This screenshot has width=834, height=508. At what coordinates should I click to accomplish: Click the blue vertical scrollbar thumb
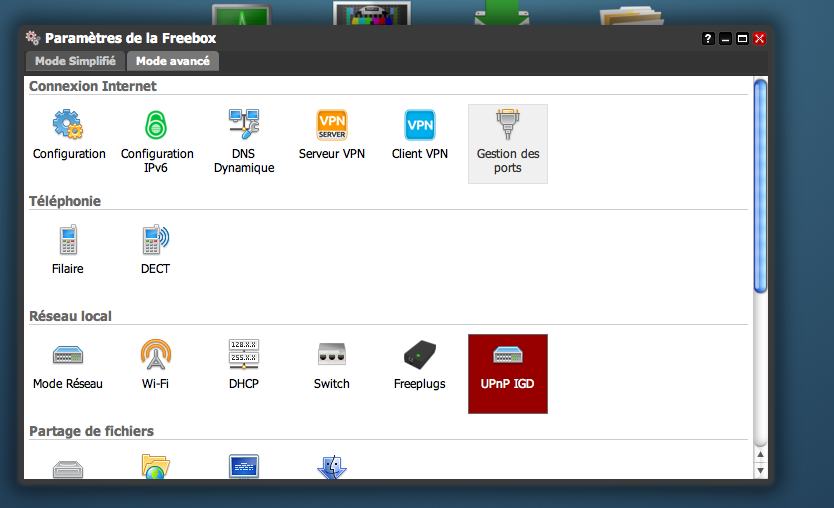tap(761, 186)
